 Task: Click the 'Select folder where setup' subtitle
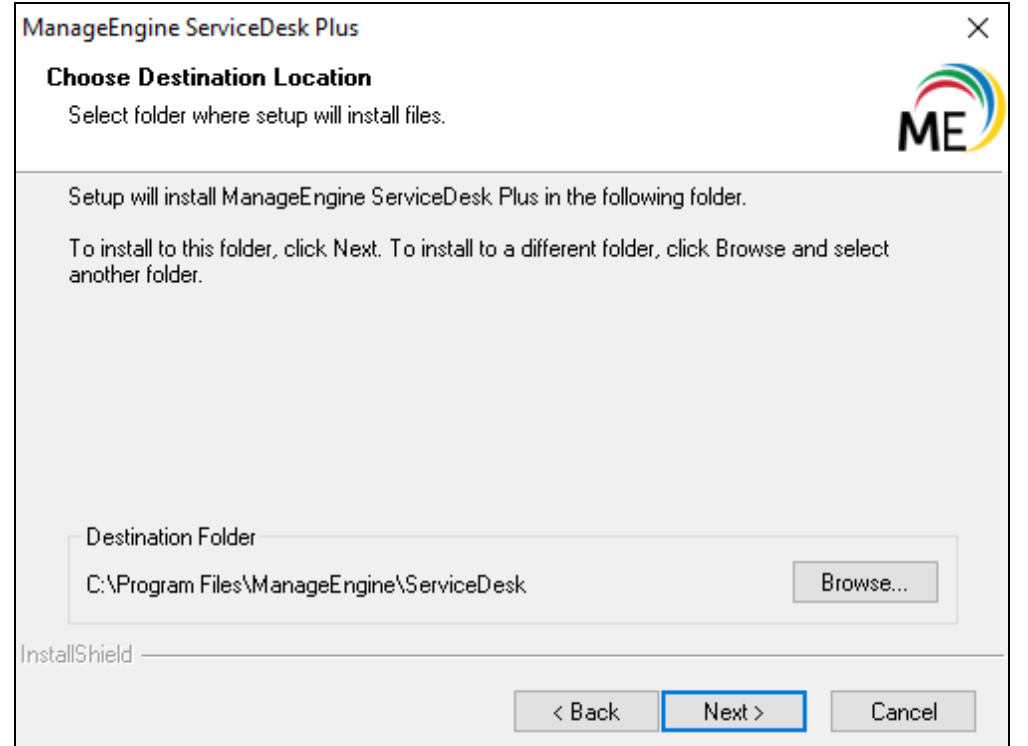coord(256,116)
